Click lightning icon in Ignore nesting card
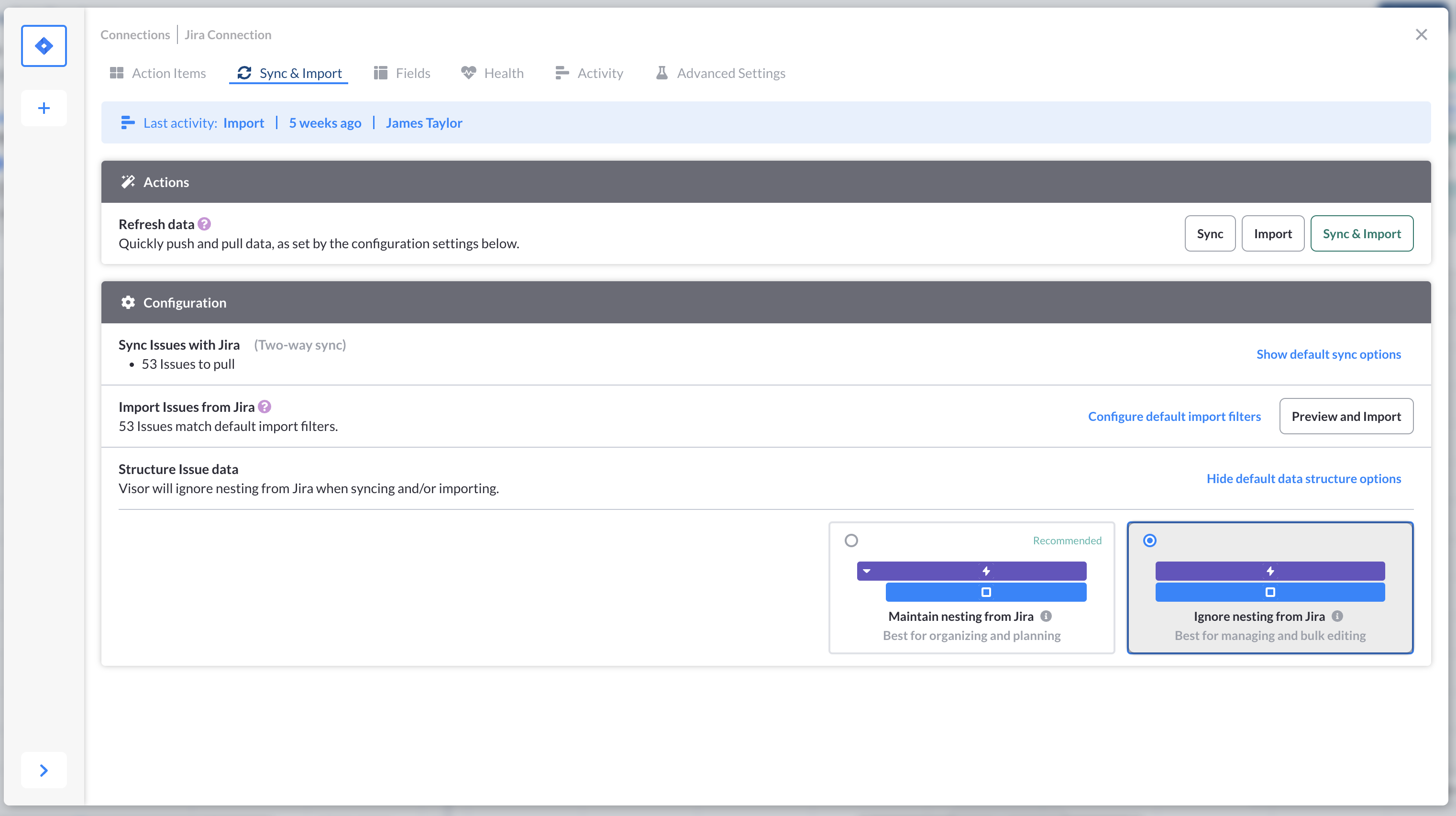This screenshot has height=816, width=1456. click(1270, 571)
